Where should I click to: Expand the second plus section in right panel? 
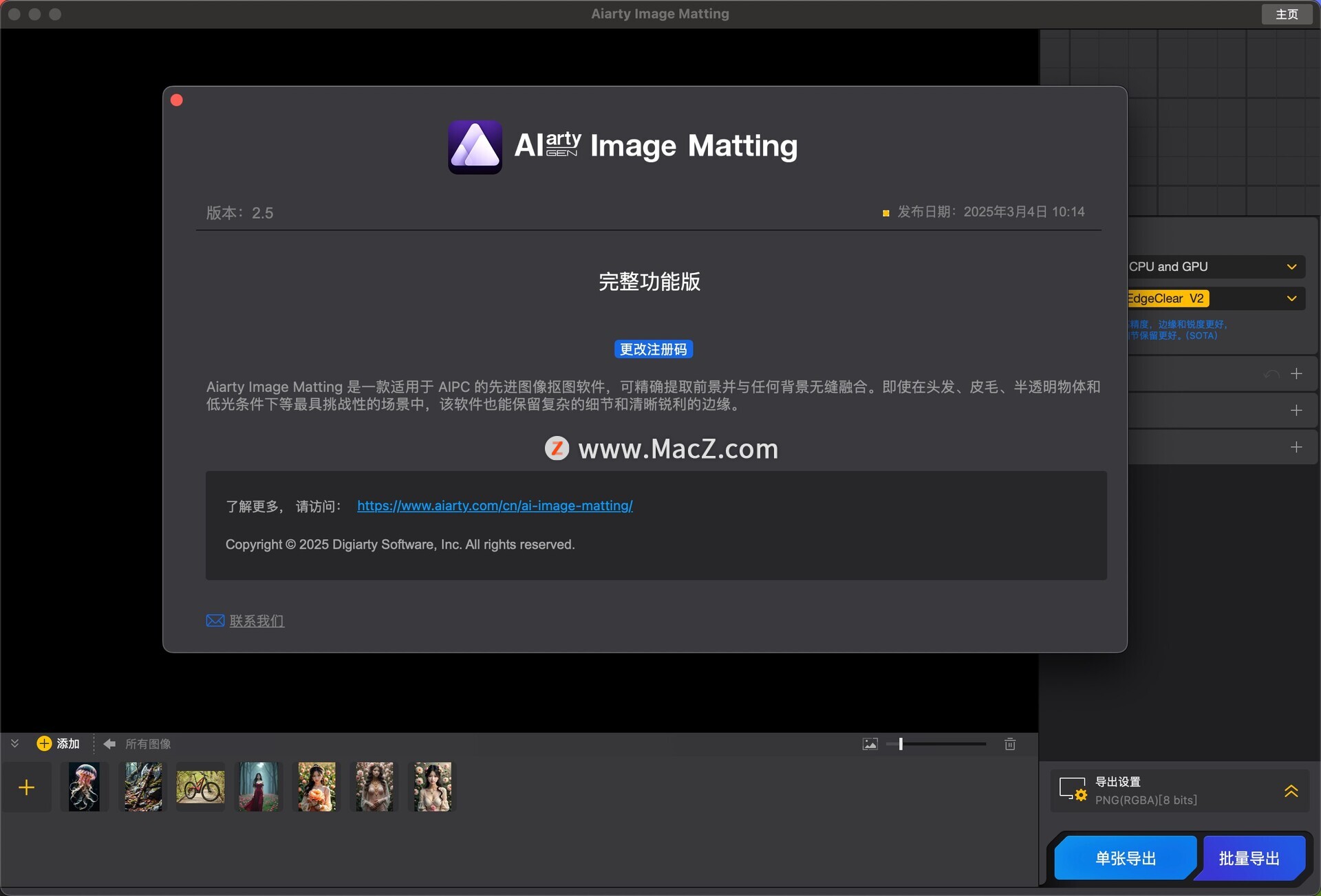pyautogui.click(x=1296, y=411)
